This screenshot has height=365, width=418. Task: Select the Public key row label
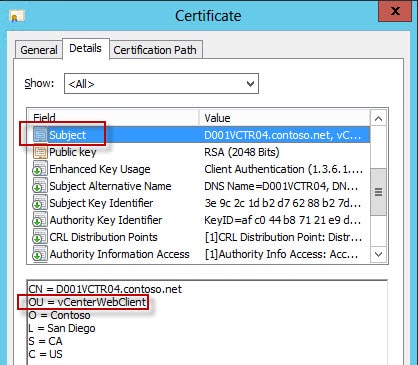[x=73, y=152]
